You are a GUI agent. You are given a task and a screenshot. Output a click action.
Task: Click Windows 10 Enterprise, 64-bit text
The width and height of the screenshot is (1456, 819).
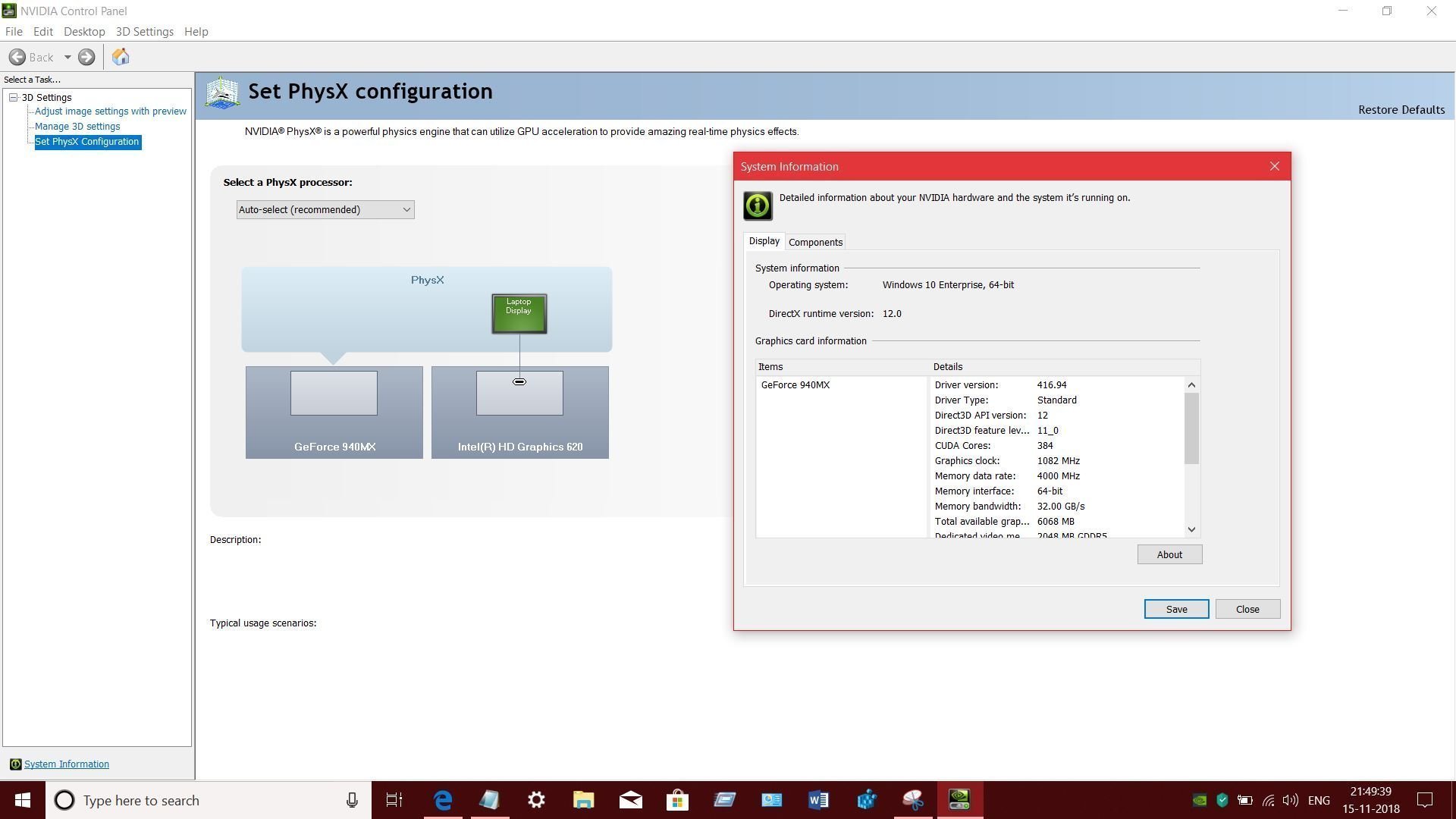948,285
